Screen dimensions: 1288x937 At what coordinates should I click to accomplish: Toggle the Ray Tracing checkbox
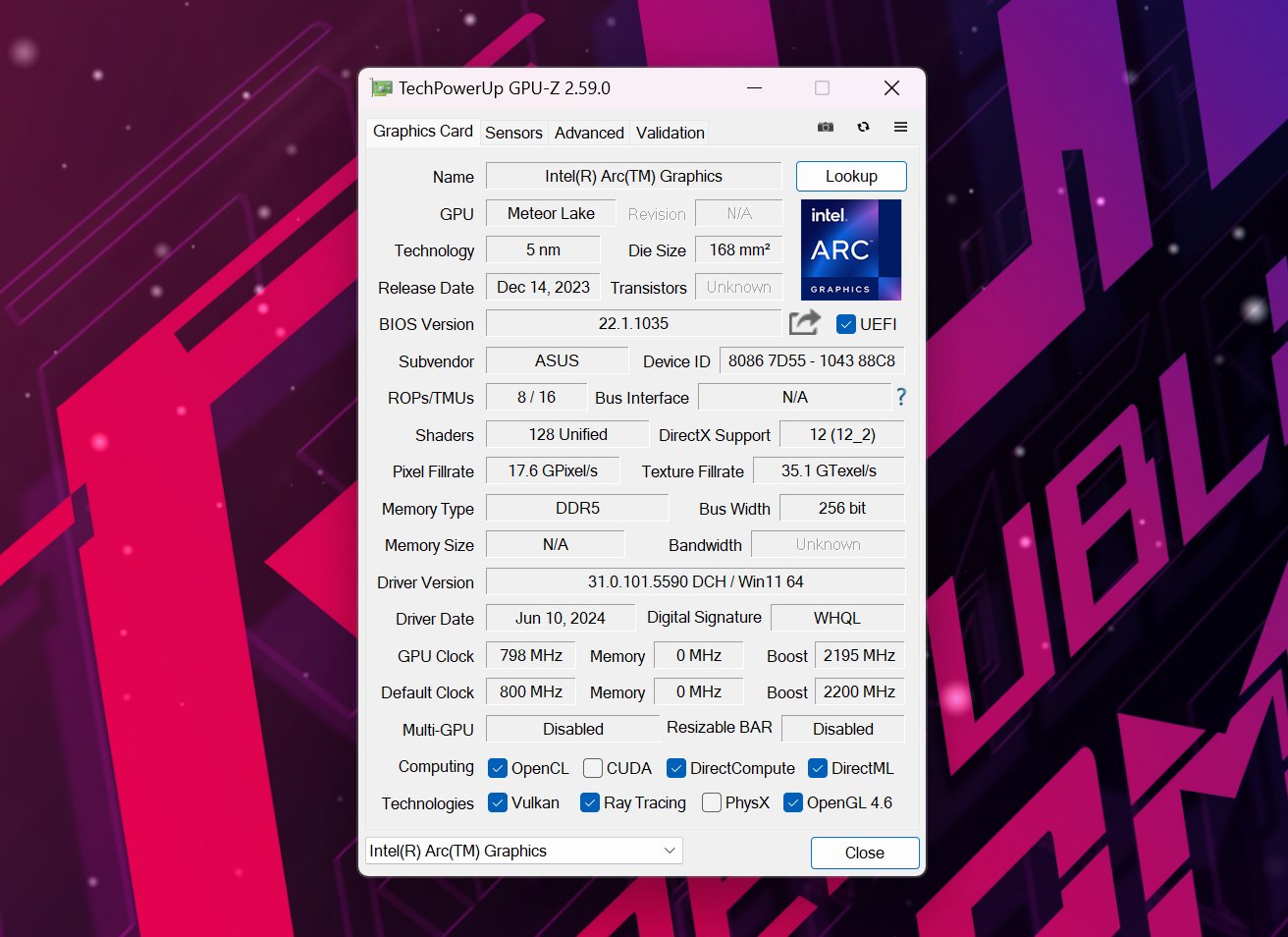pos(590,802)
